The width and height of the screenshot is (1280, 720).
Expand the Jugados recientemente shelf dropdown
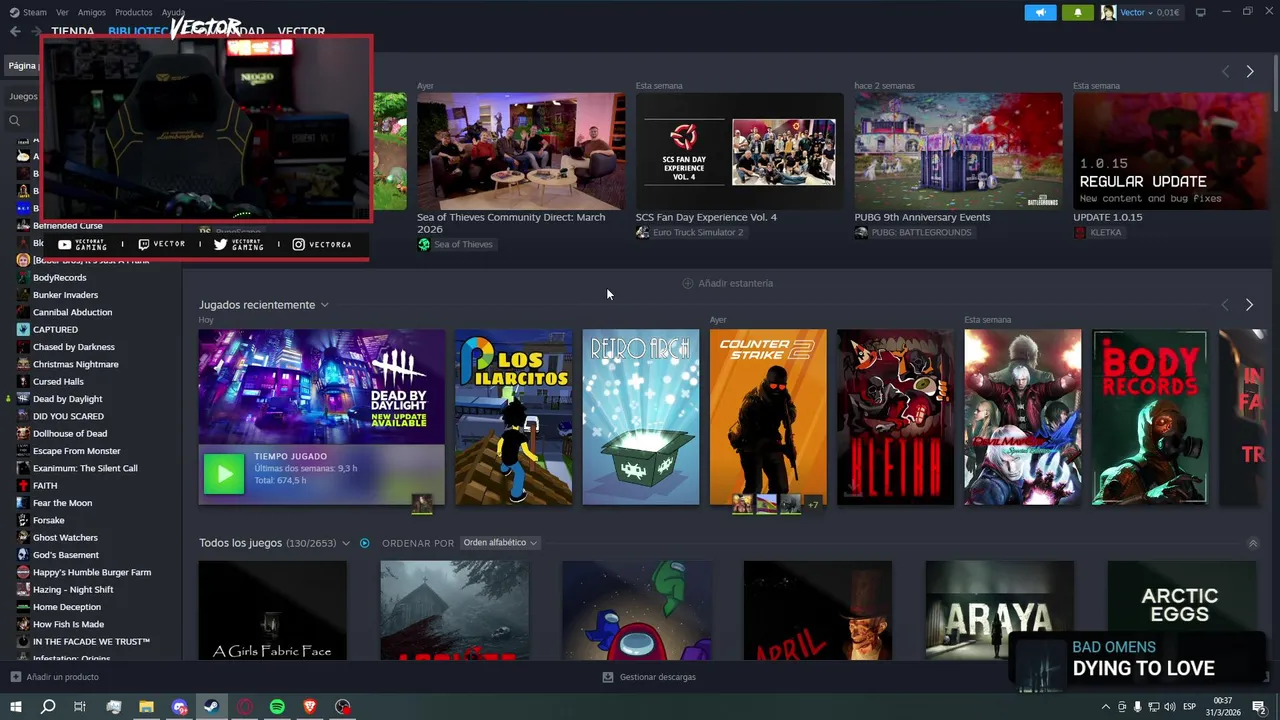point(324,305)
